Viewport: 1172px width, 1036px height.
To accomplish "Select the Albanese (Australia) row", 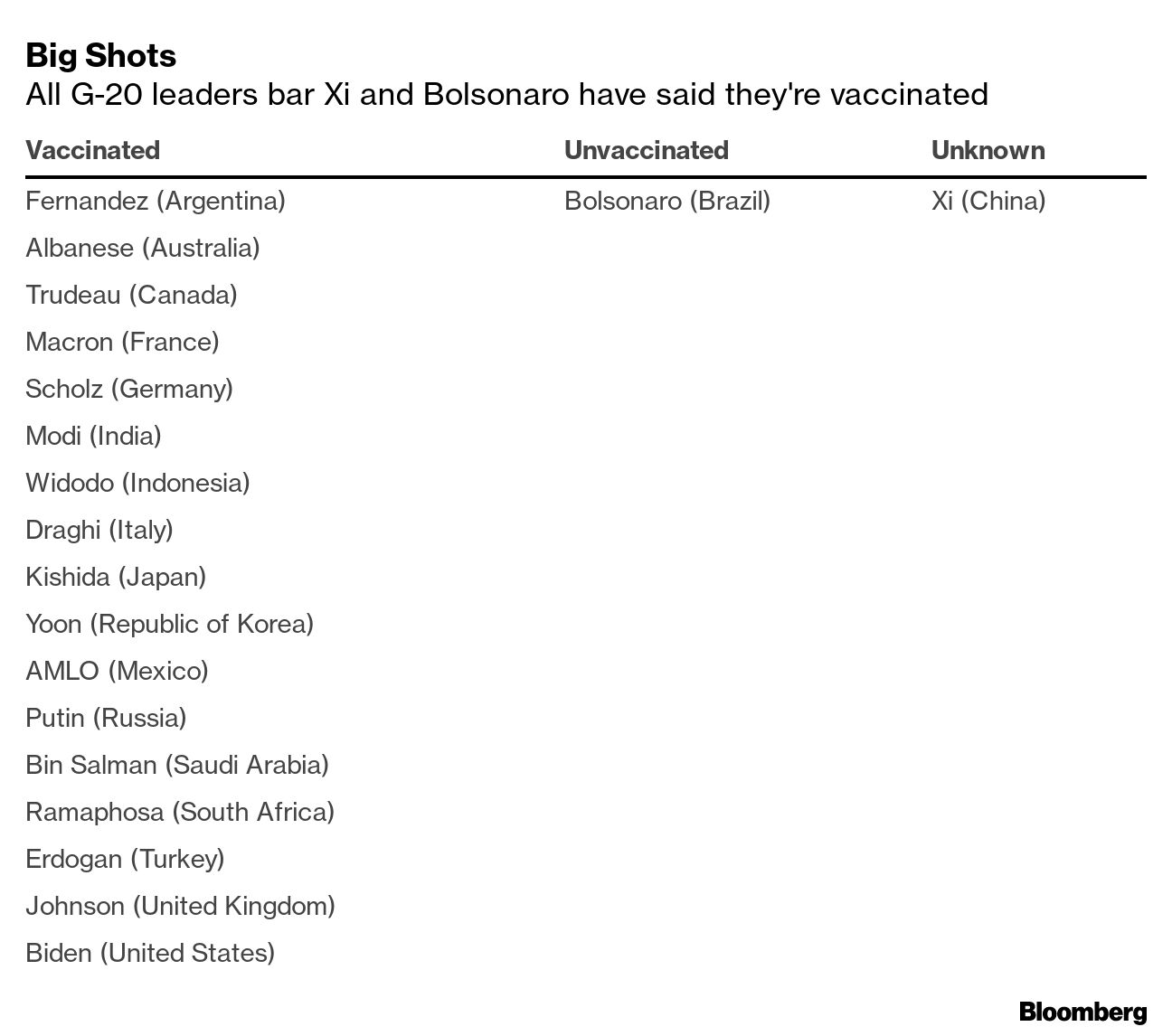I will click(142, 248).
